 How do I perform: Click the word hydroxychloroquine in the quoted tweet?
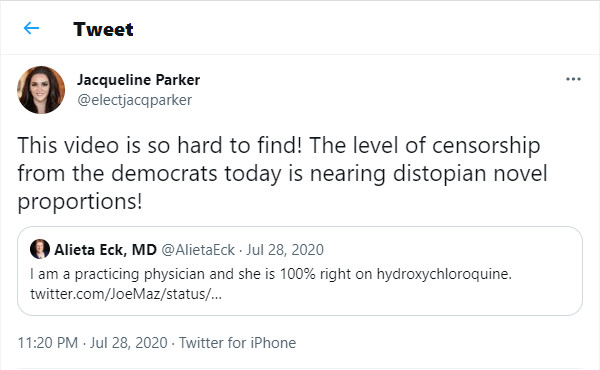pyautogui.click(x=444, y=274)
